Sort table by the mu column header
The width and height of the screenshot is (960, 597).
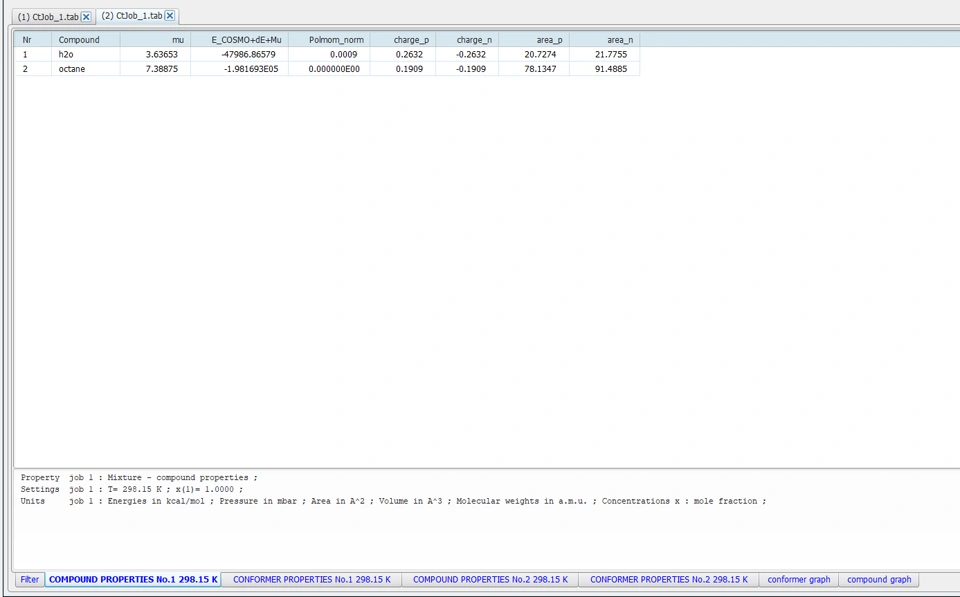coord(156,40)
